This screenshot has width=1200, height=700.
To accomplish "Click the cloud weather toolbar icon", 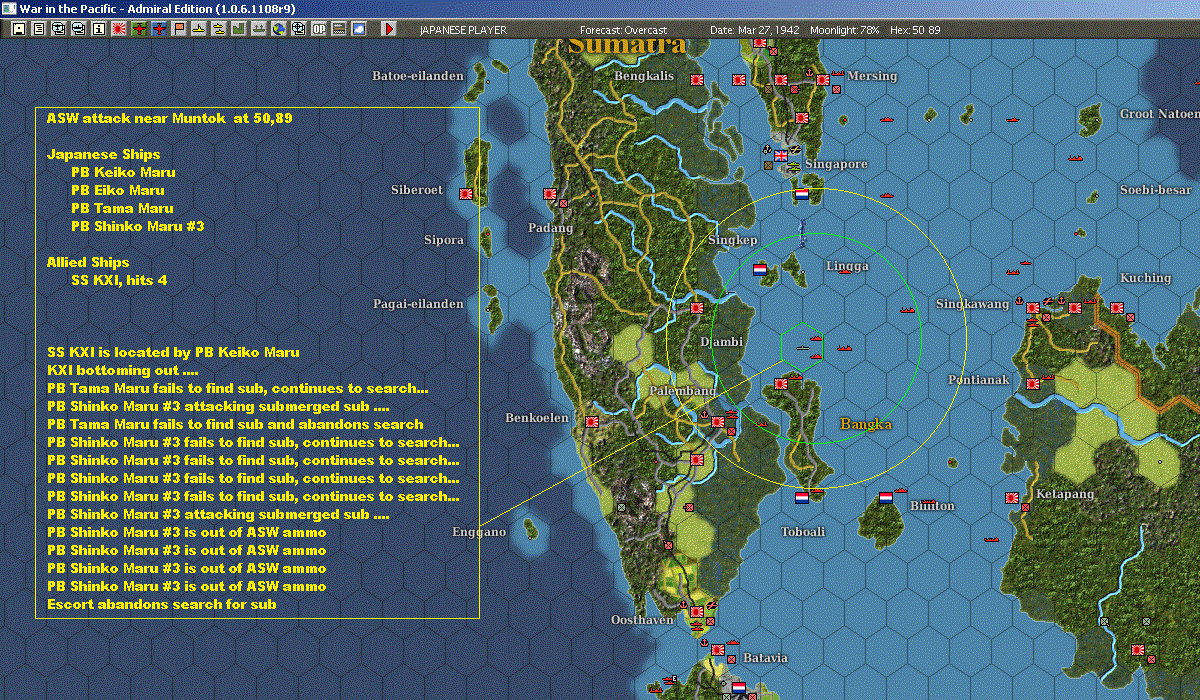I will (x=359, y=29).
